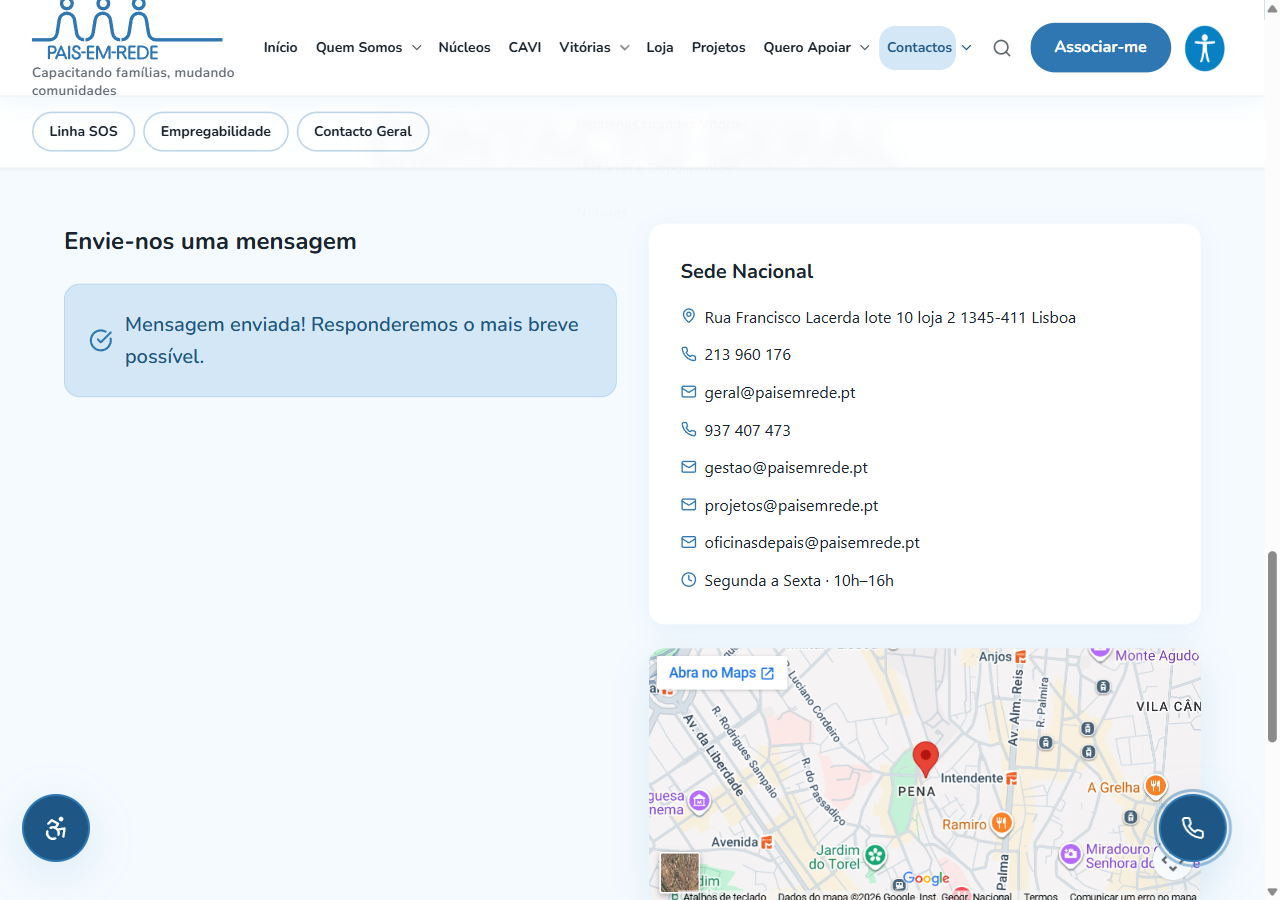Expand the Quero Apoiar dropdown
Image resolution: width=1280 pixels, height=900 pixels.
pos(864,48)
